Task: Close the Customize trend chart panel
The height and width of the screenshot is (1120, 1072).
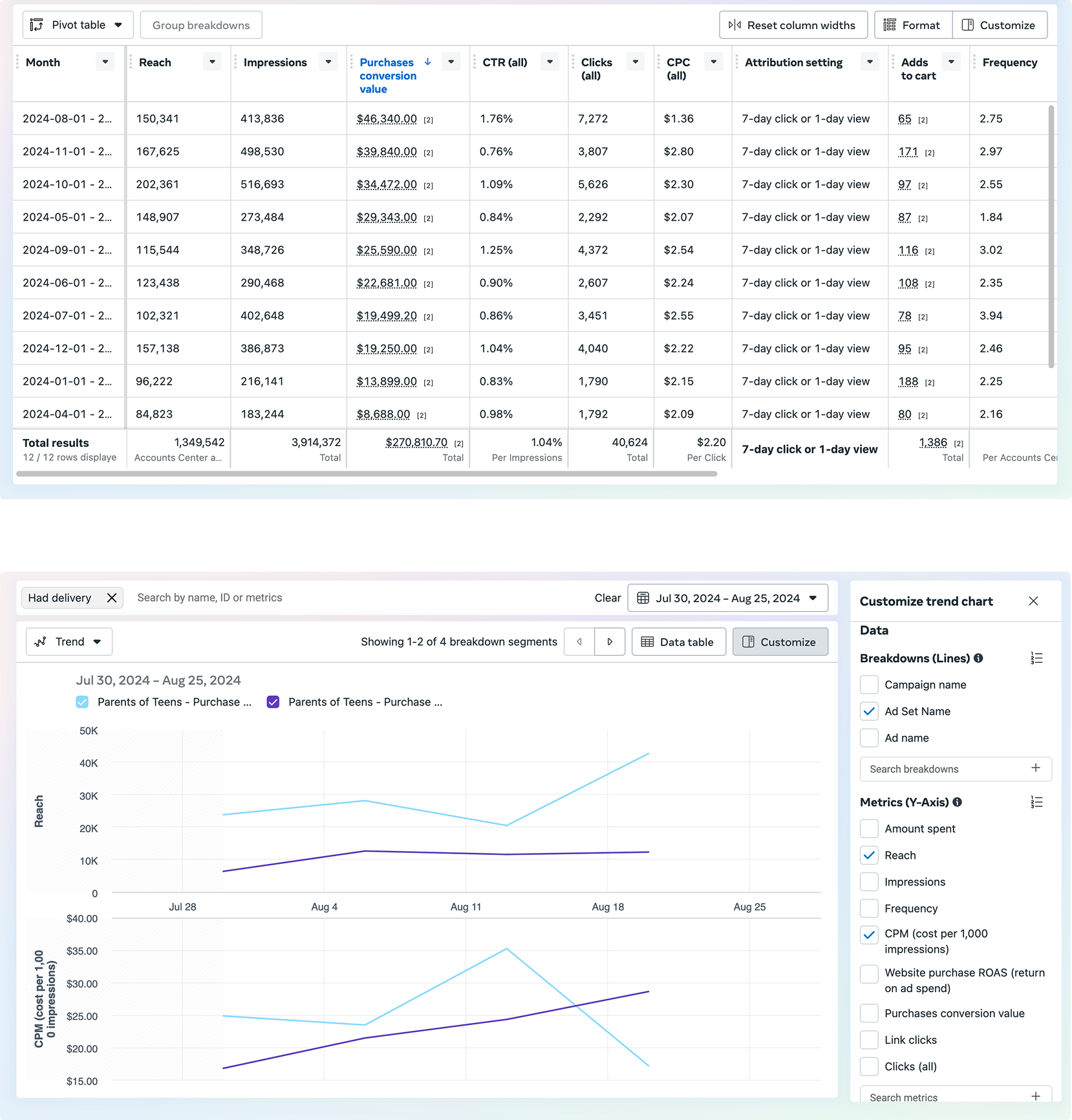Action: tap(1033, 601)
